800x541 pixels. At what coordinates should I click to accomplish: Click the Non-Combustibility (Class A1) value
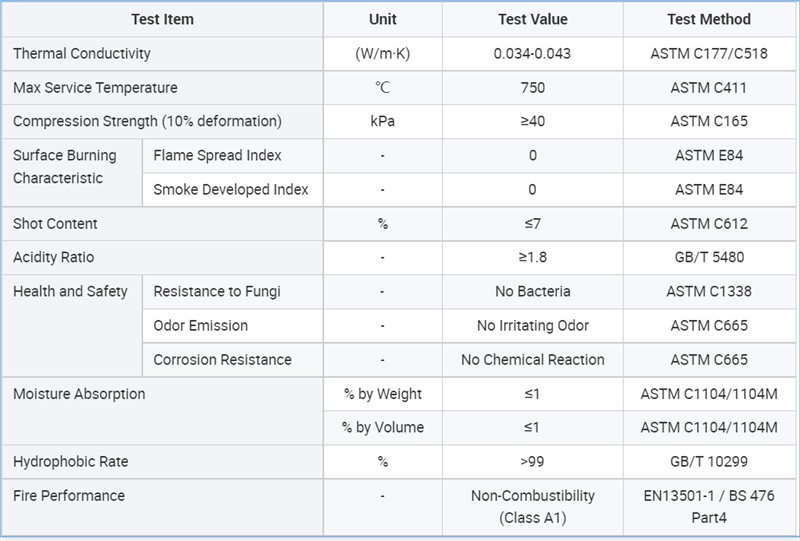click(532, 506)
